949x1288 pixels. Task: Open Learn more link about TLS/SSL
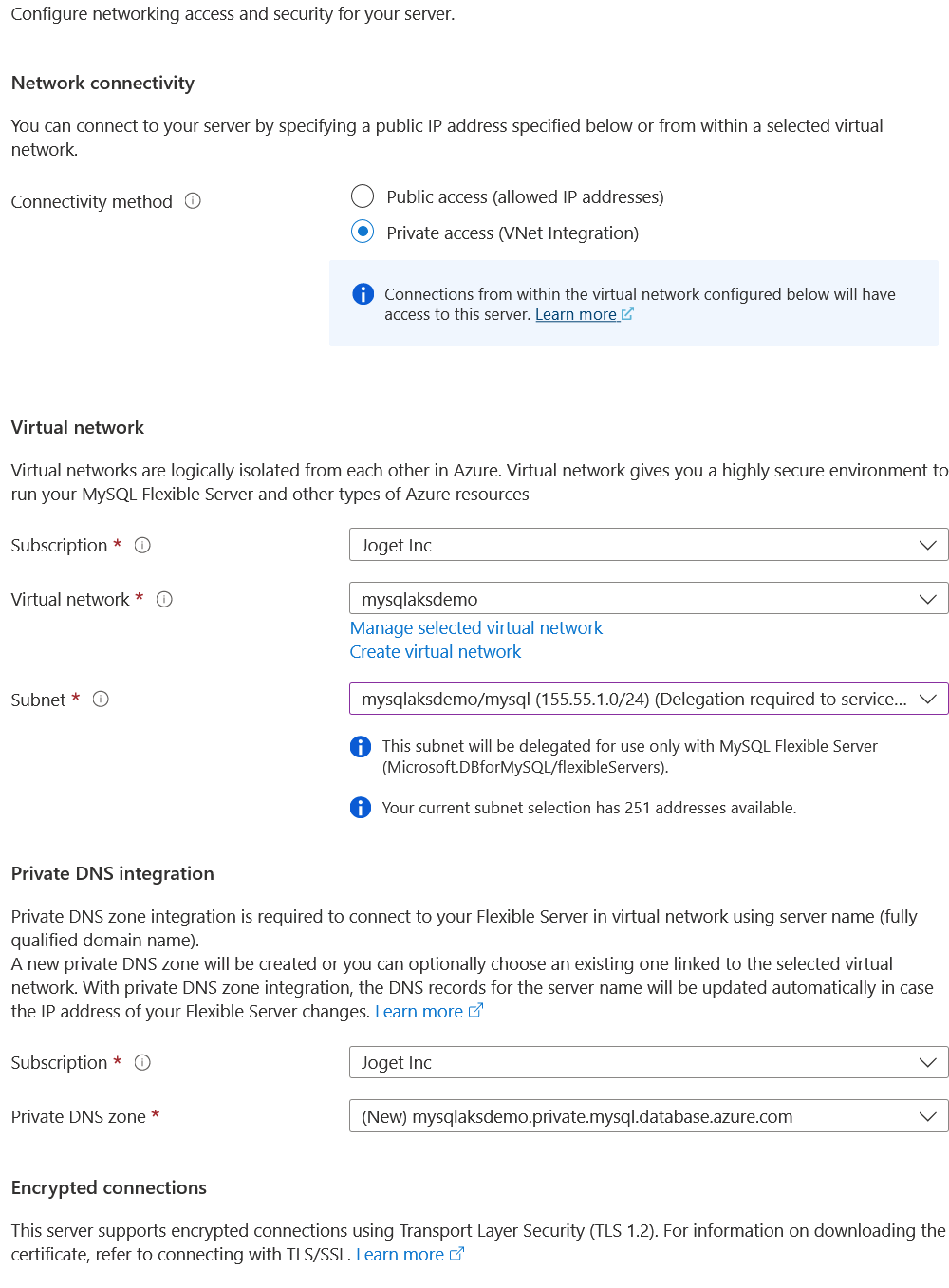point(400,1254)
